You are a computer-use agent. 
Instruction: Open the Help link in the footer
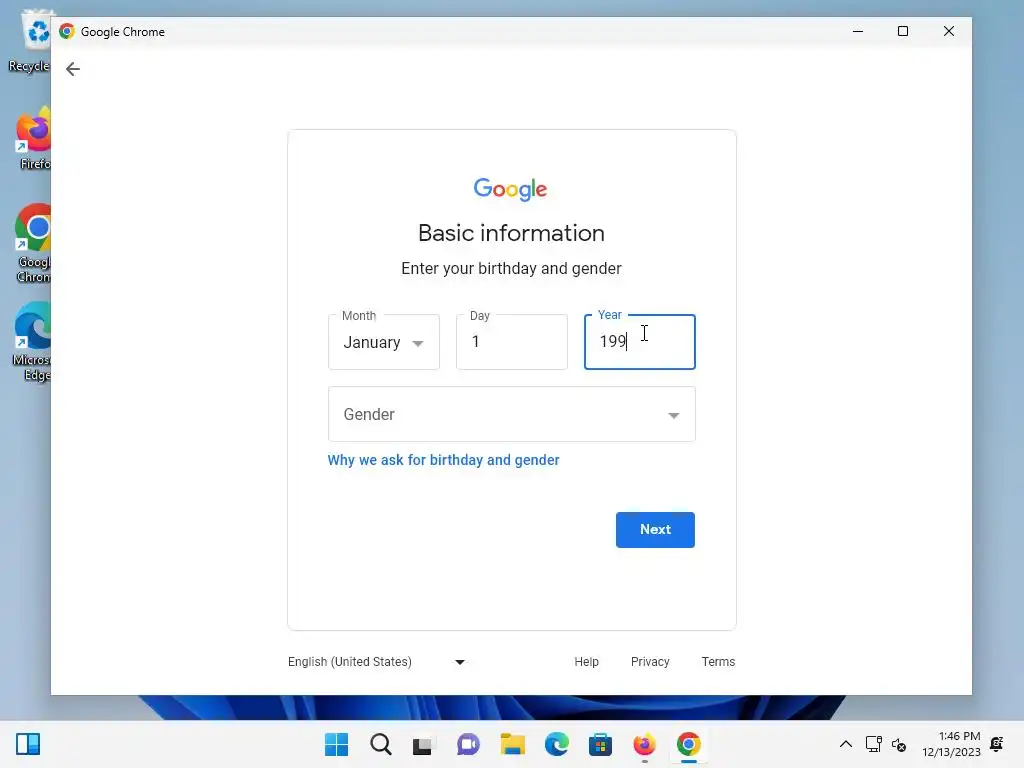pyautogui.click(x=586, y=662)
